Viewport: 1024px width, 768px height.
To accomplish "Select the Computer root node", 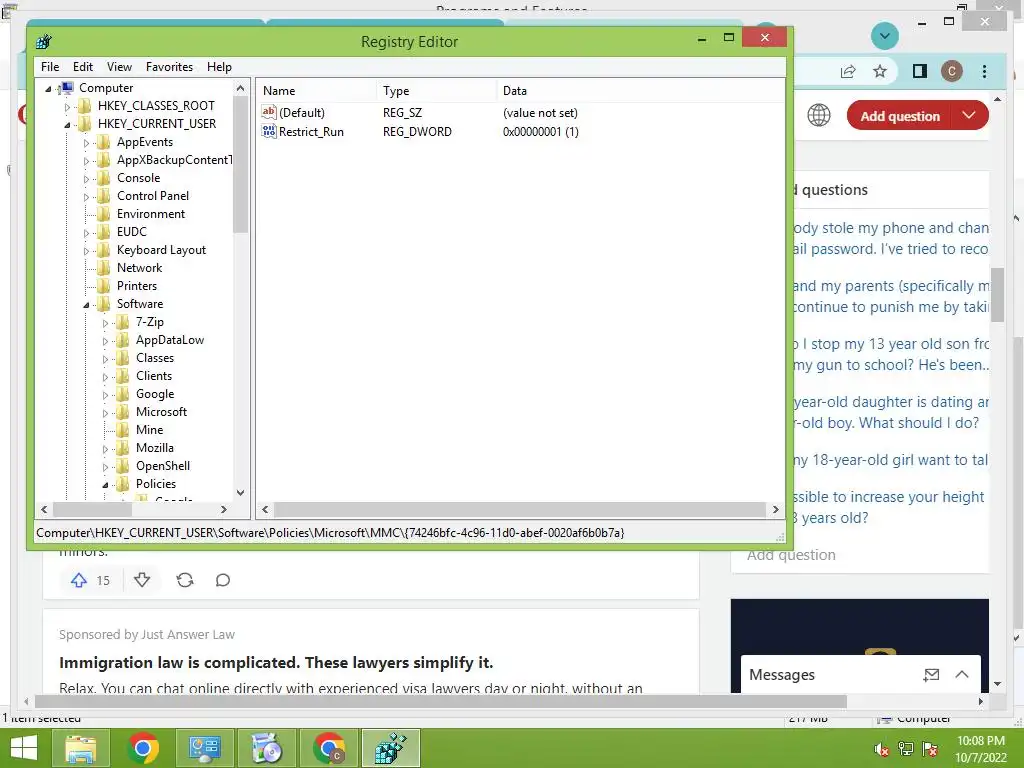I will [106, 88].
